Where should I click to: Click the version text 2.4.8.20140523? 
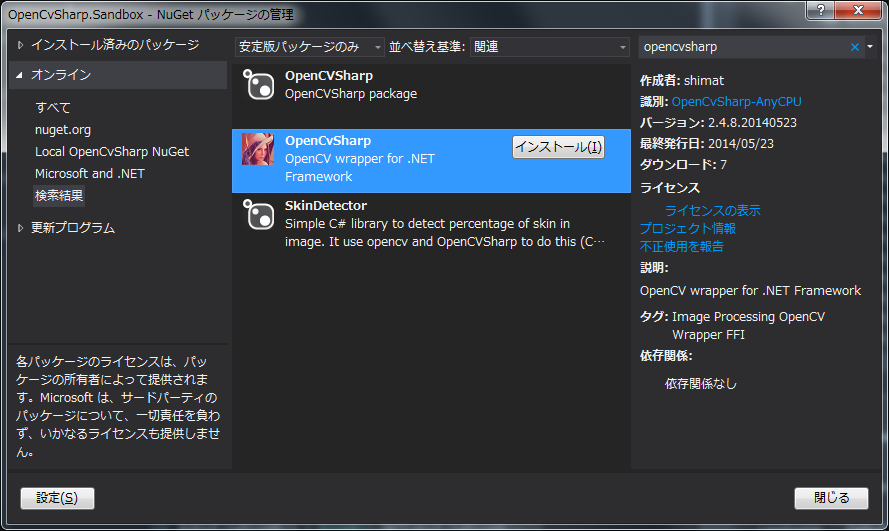752,123
